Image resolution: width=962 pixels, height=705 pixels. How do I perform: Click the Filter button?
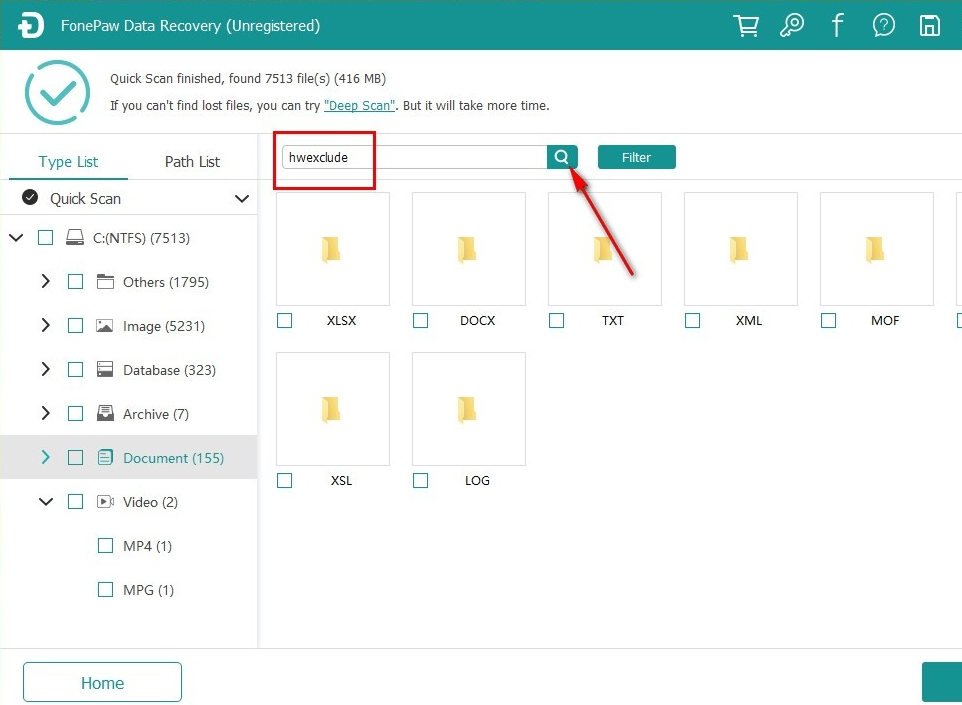pos(637,157)
